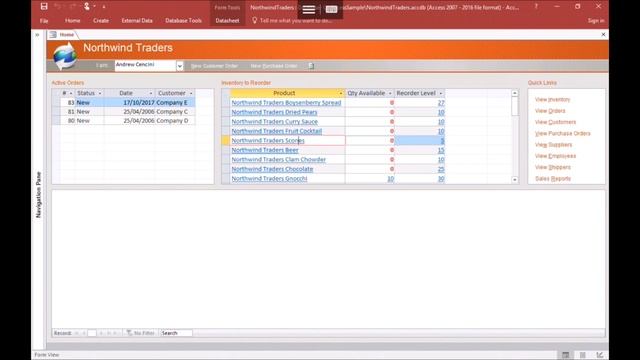The width and height of the screenshot is (640, 360).
Task: Switch to Design View icon in status bar
Action: pyautogui.click(x=600, y=355)
